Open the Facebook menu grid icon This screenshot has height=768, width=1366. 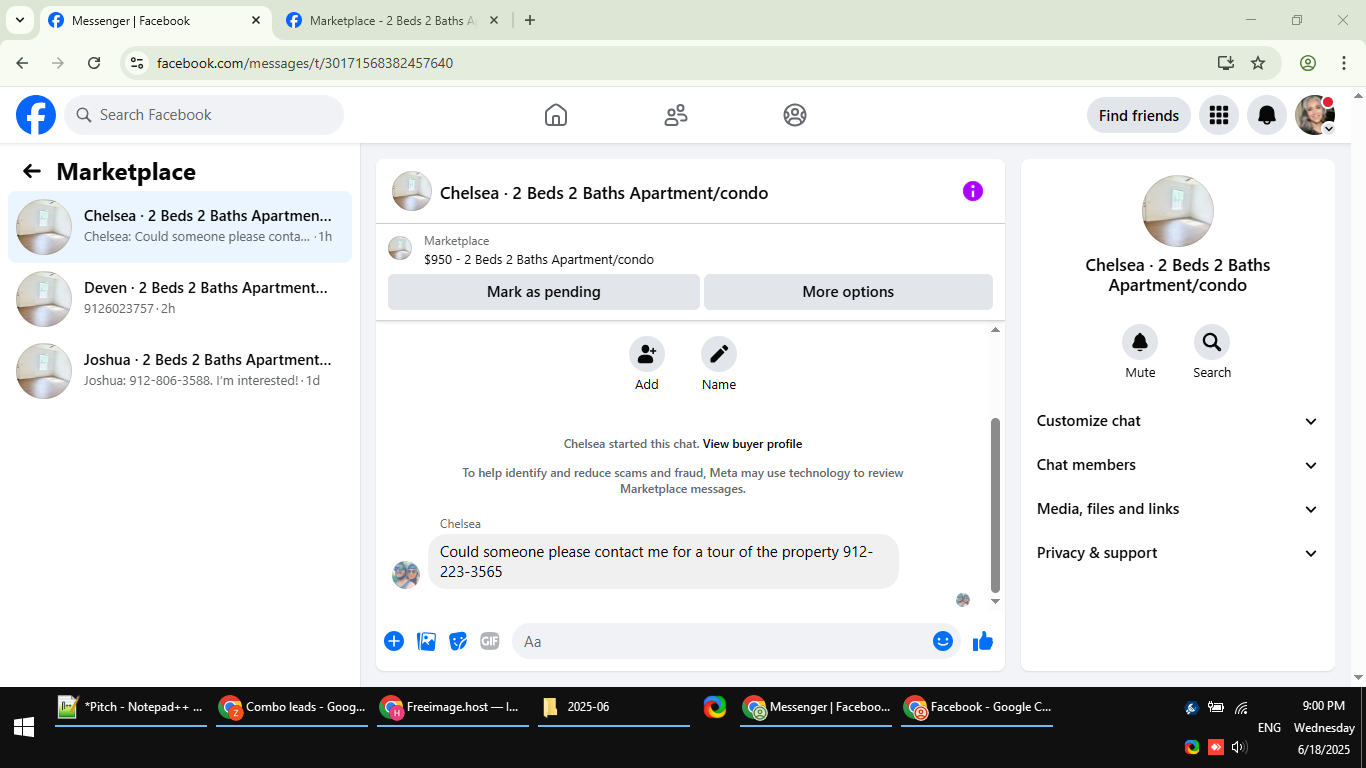[1219, 115]
